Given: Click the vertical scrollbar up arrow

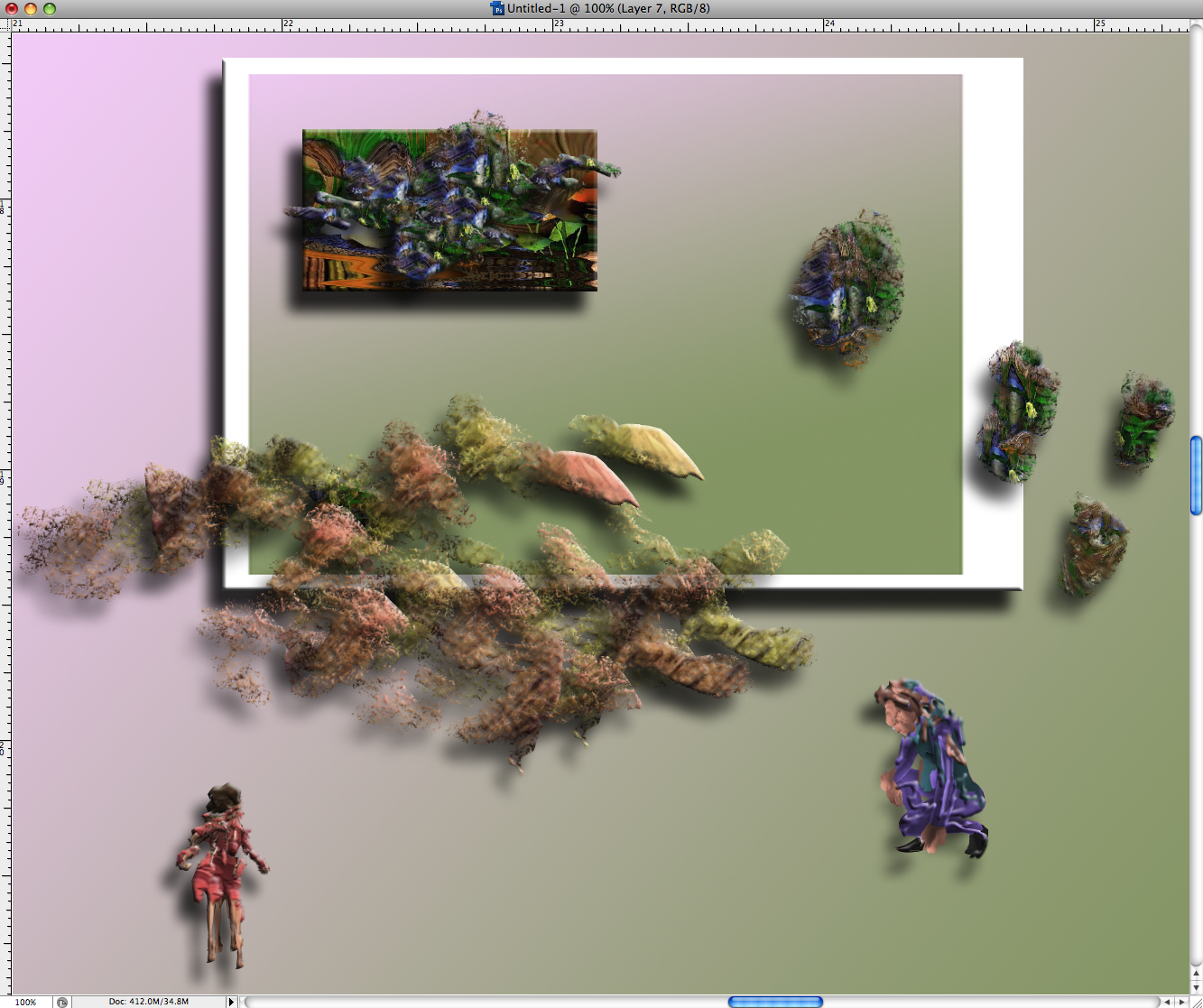Looking at the screenshot, I should click(x=1196, y=974).
